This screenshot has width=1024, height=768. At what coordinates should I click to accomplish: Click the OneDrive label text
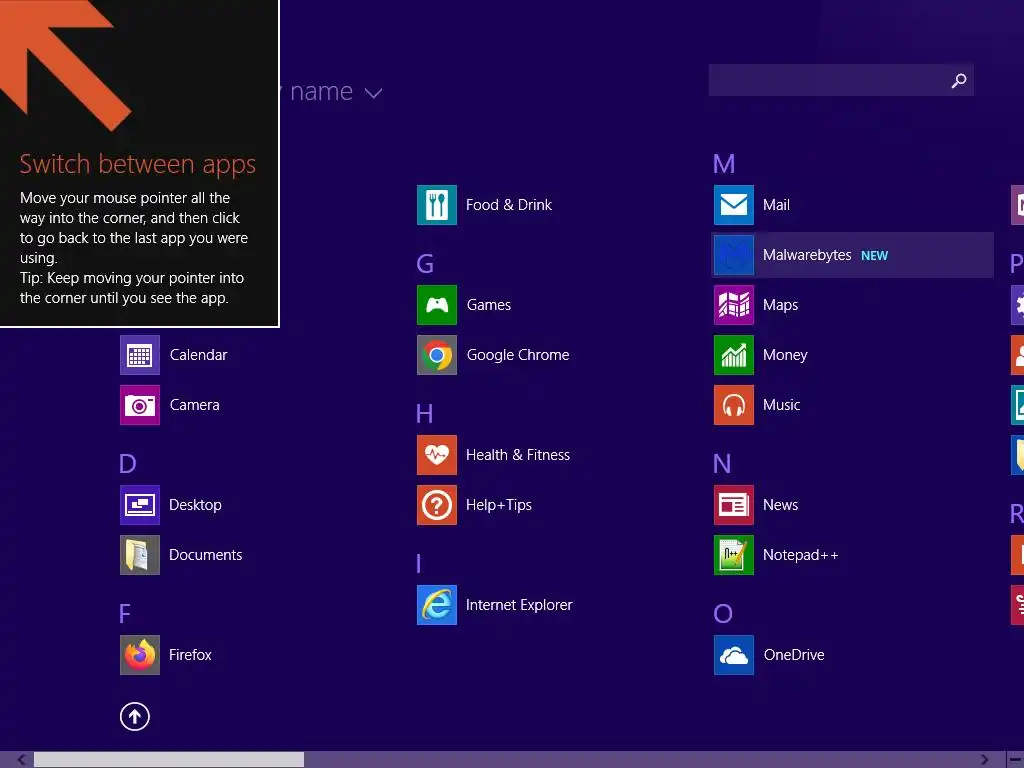pyautogui.click(x=794, y=655)
